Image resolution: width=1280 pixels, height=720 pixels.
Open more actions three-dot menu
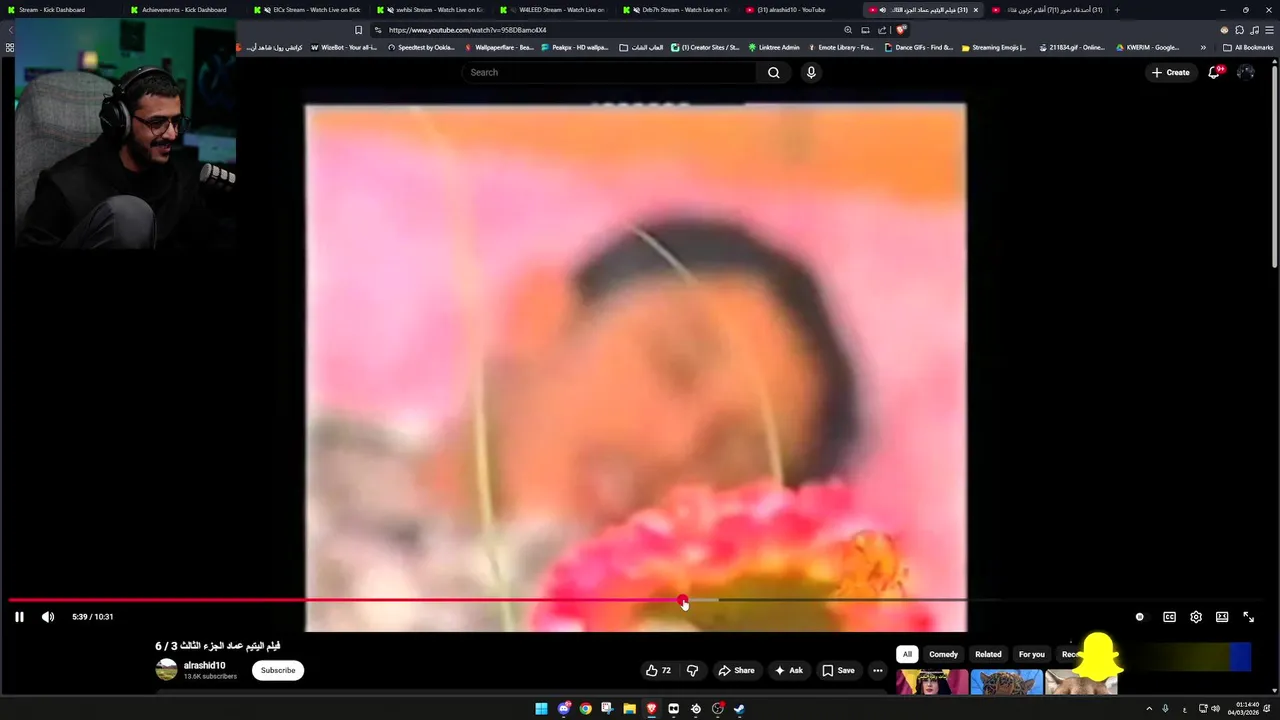click(x=877, y=670)
